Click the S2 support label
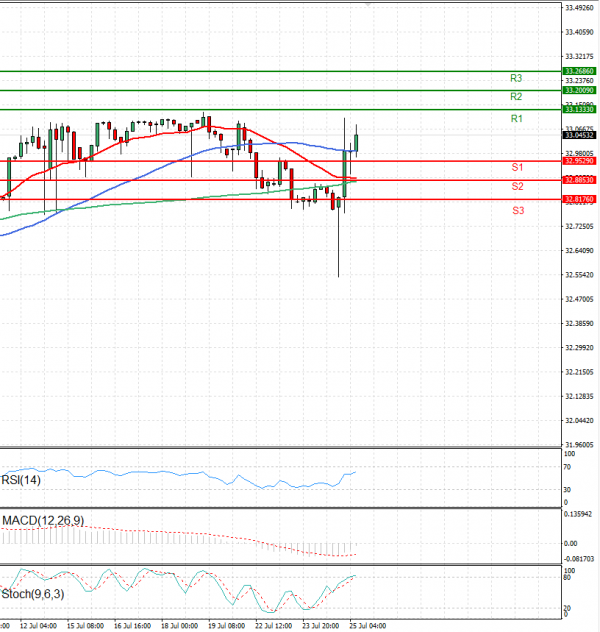This screenshot has width=600, height=632. pyautogui.click(x=517, y=186)
